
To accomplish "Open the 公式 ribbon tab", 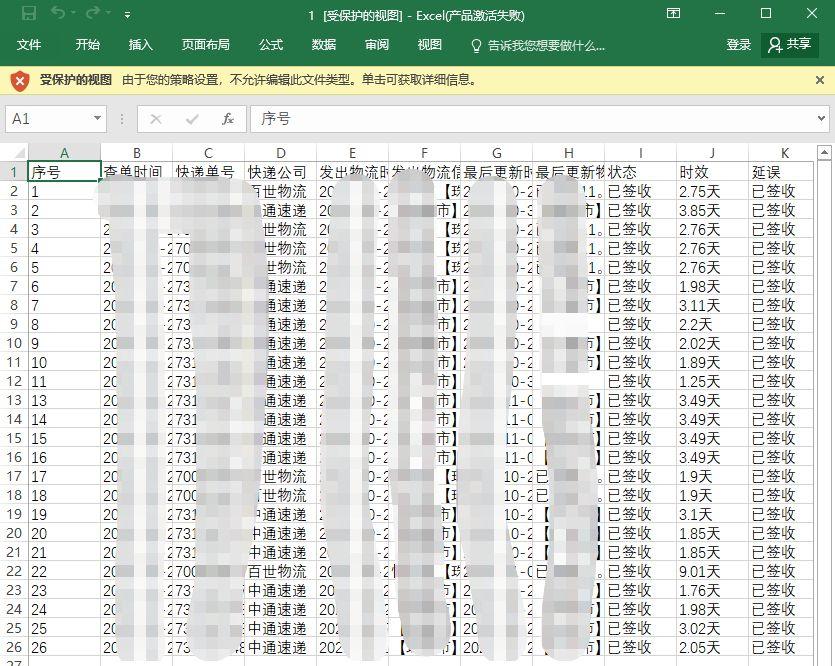I will (271, 45).
